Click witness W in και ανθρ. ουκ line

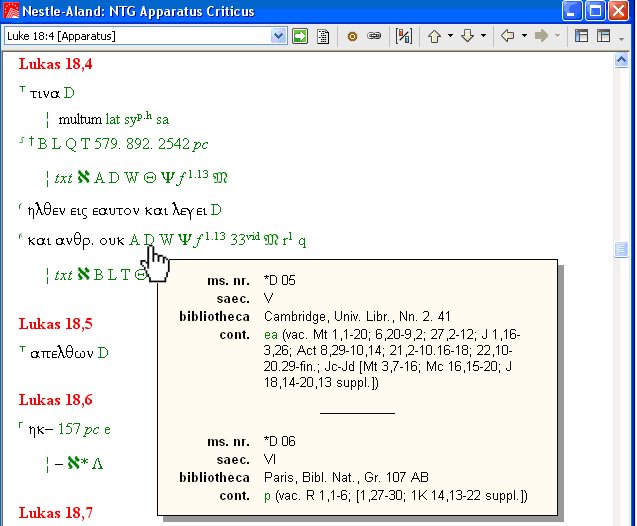tap(166, 240)
